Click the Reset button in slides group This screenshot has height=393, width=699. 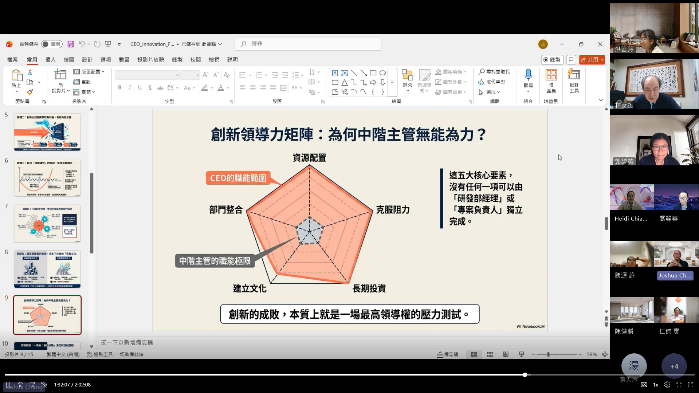click(x=82, y=82)
